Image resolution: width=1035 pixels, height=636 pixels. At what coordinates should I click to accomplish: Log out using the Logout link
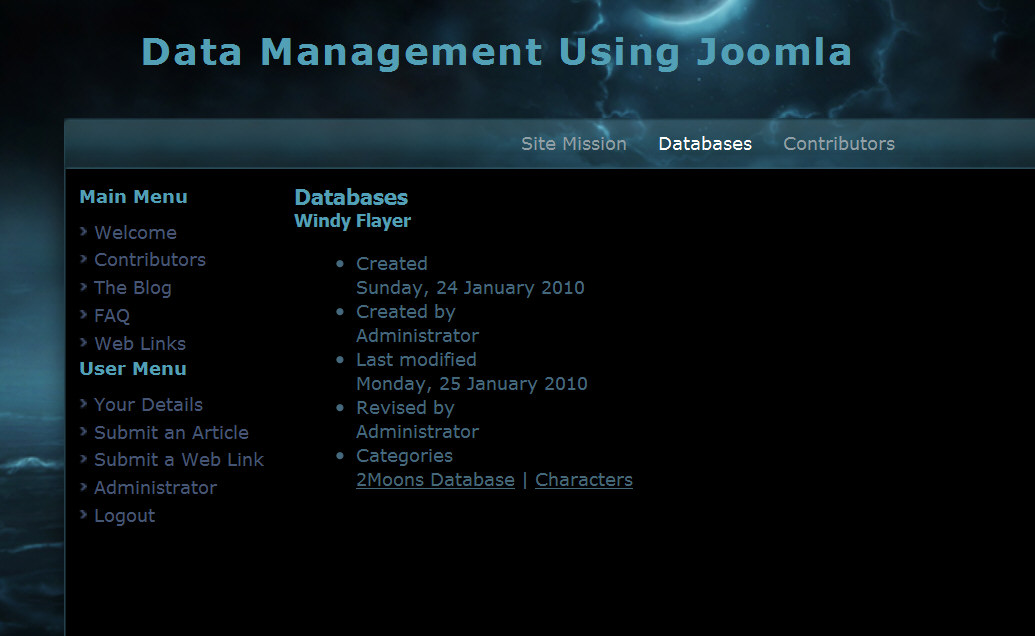(124, 516)
